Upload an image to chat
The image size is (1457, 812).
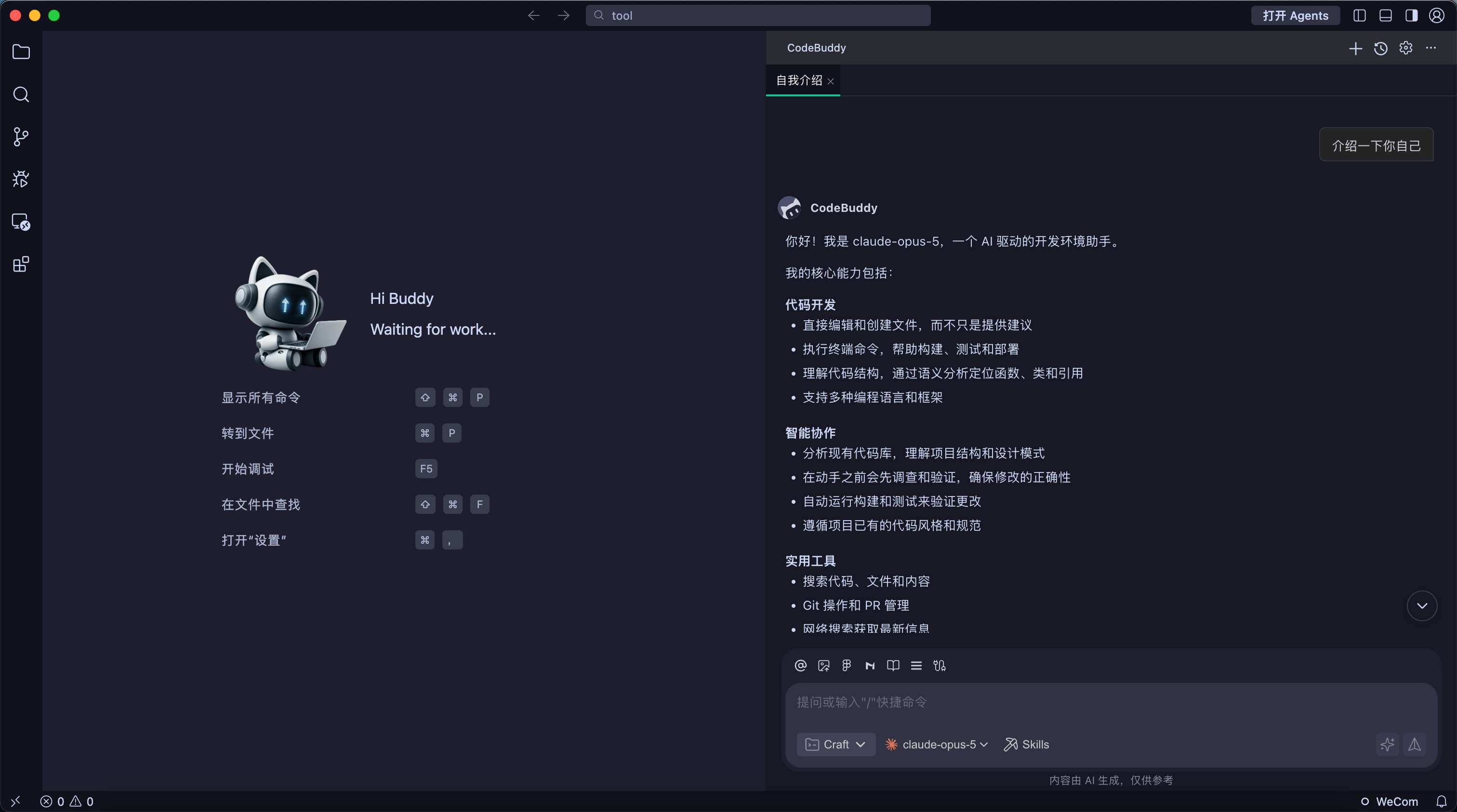[823, 666]
